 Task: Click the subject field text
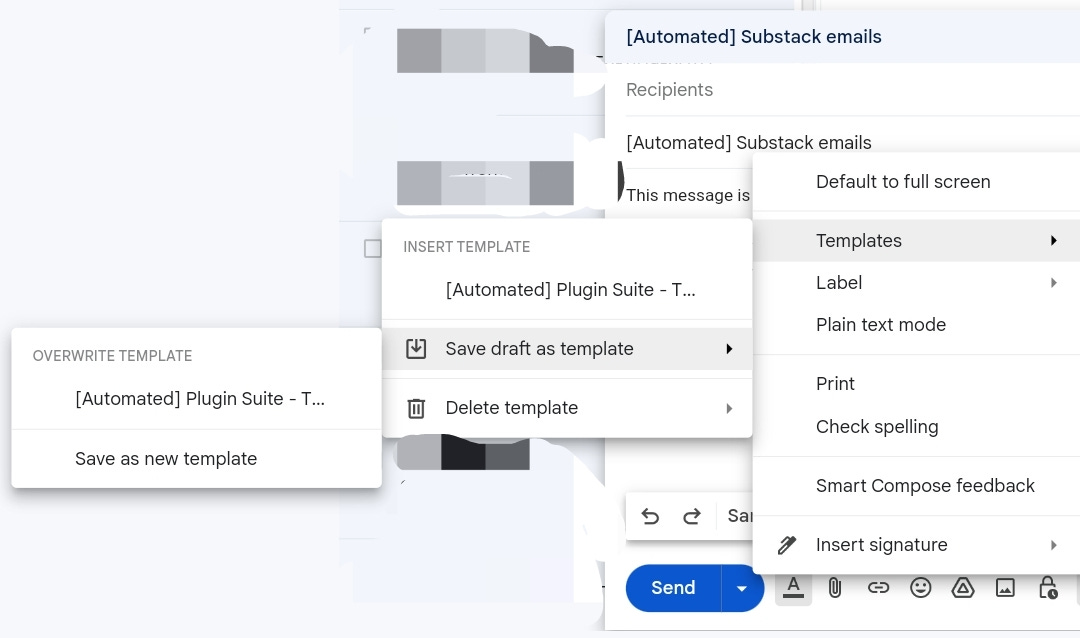pos(749,143)
